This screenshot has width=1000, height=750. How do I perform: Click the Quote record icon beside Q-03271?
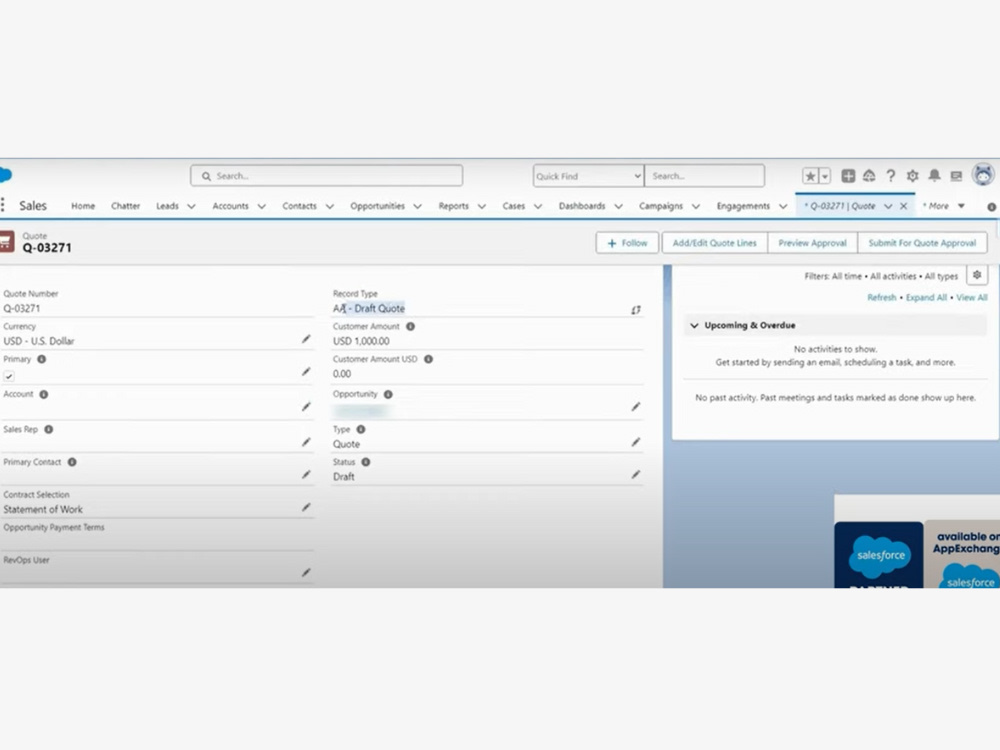click(6, 242)
